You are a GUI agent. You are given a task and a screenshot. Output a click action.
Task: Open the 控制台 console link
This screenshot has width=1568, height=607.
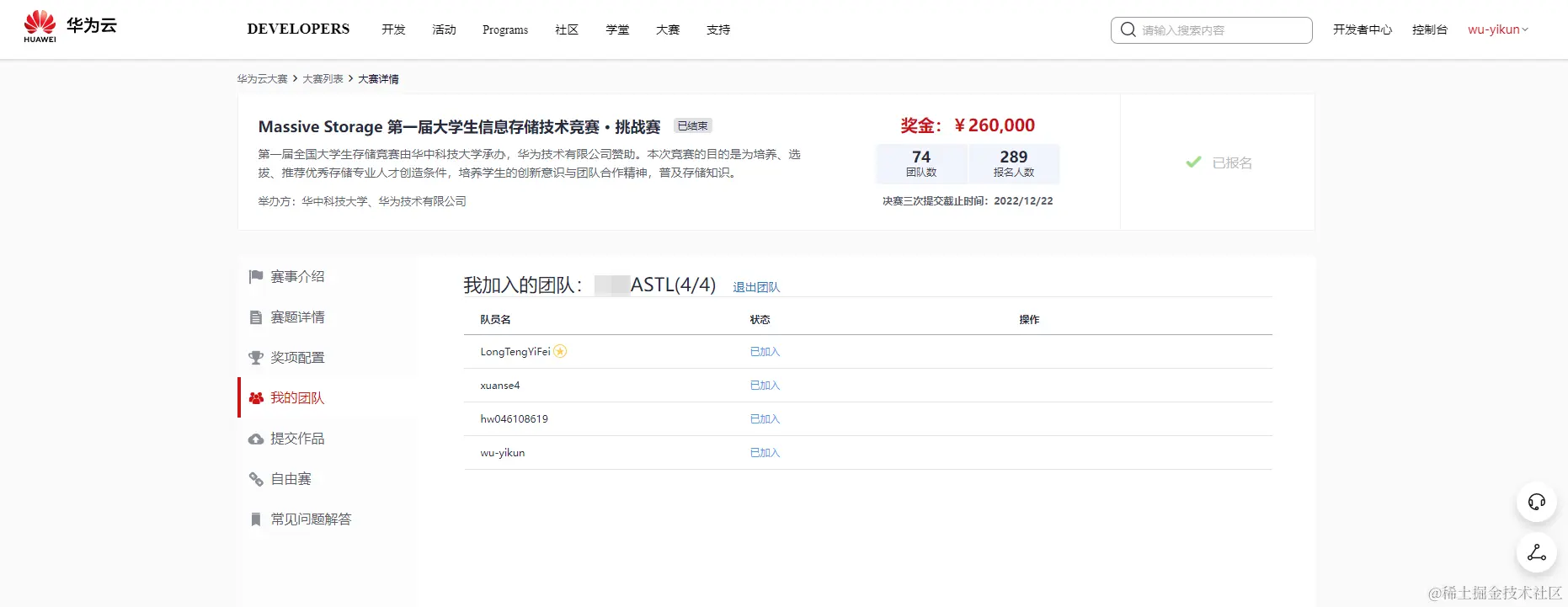click(x=1430, y=29)
